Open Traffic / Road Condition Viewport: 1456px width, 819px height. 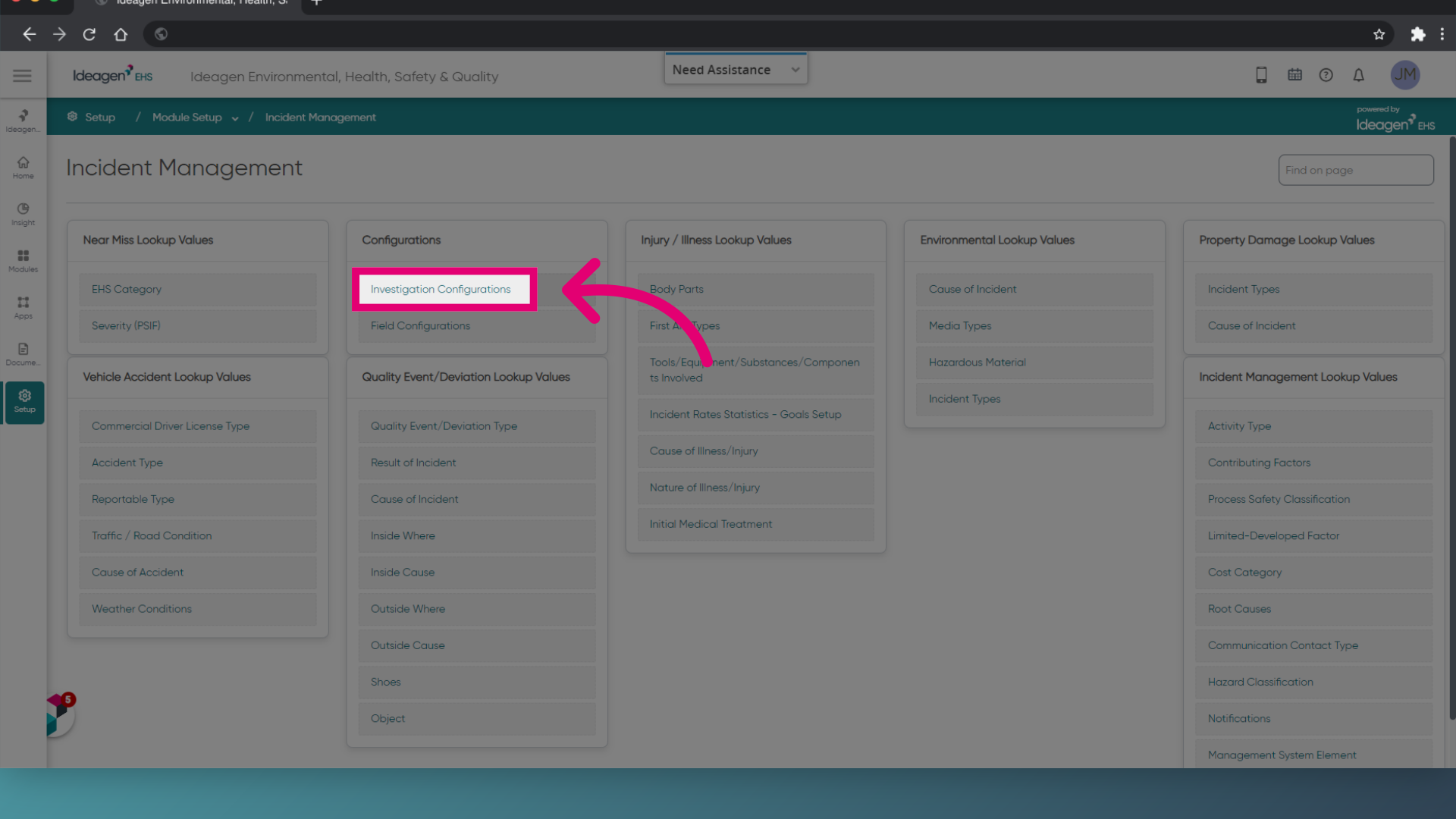coord(197,535)
